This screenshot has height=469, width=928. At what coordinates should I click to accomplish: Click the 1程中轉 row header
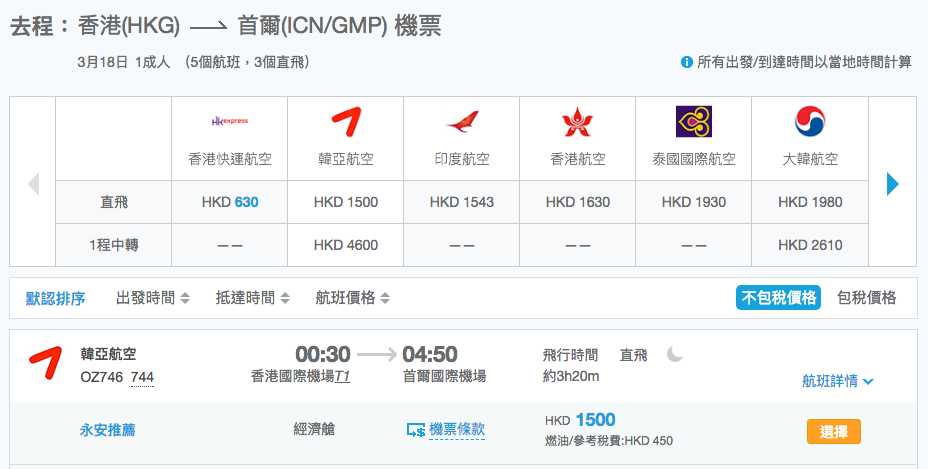point(114,245)
